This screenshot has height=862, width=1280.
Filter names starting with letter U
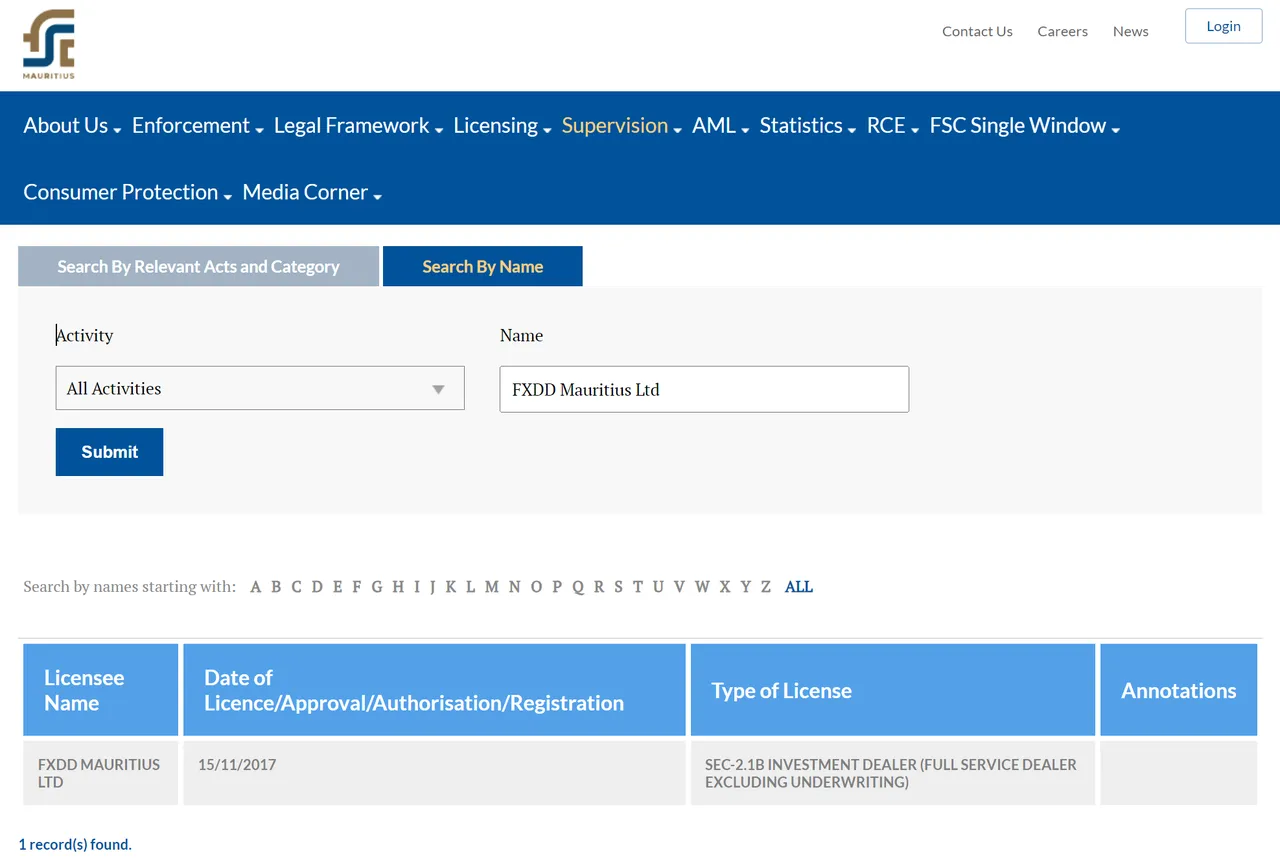click(x=658, y=587)
